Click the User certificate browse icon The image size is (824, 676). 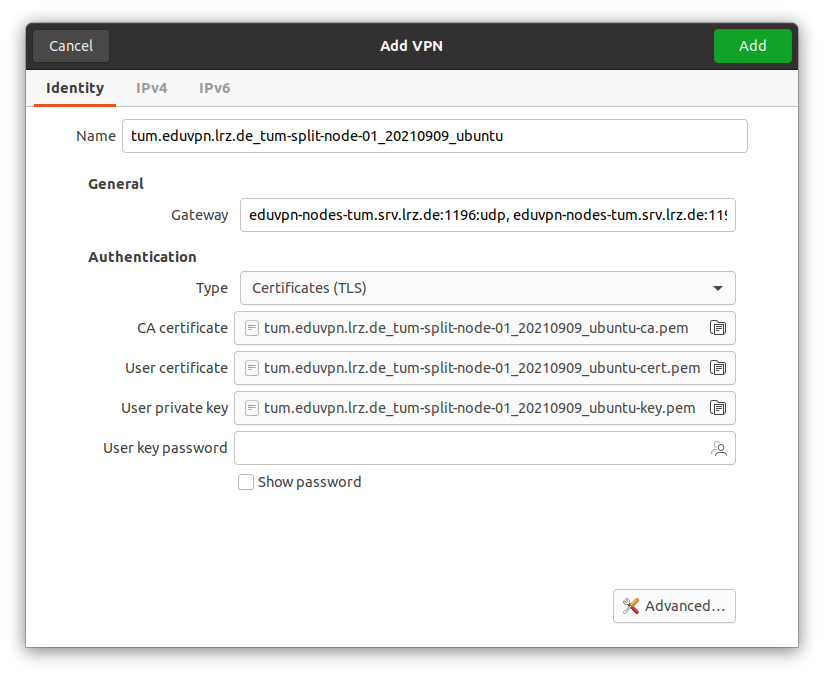[717, 368]
